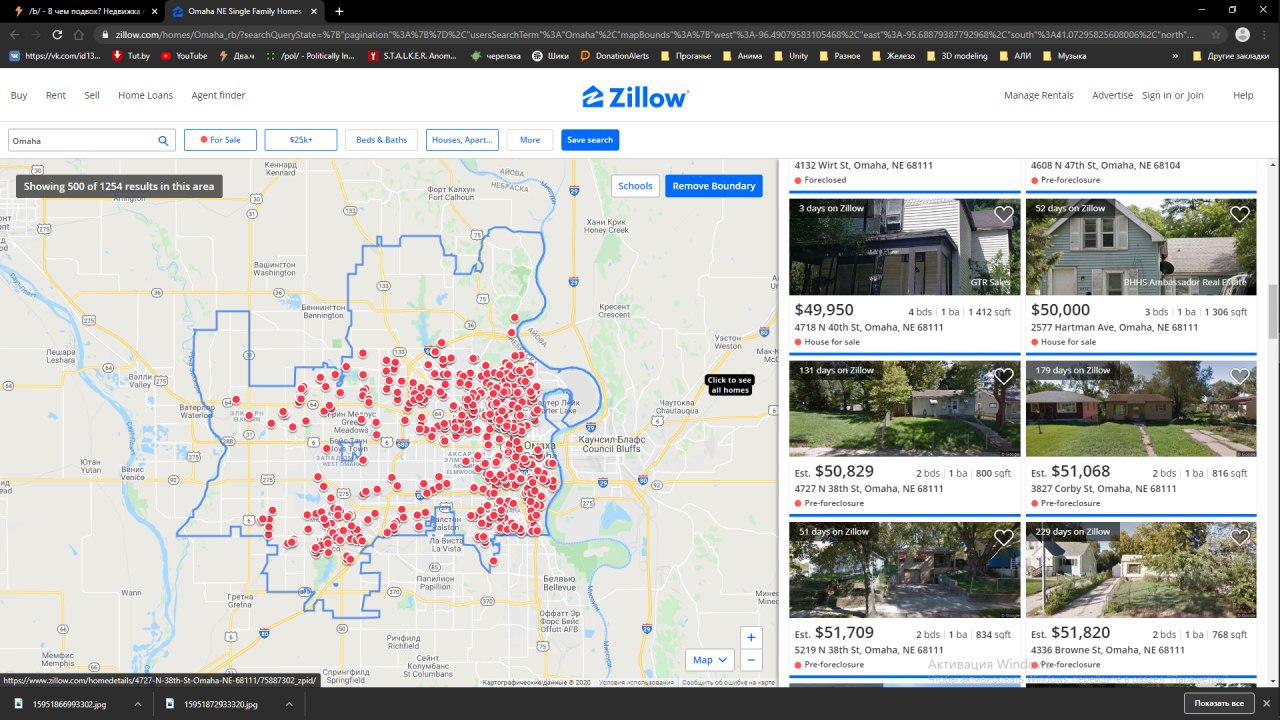This screenshot has width=1280, height=720.
Task: Open Chrome three-dot menu
Action: pos(1266,34)
